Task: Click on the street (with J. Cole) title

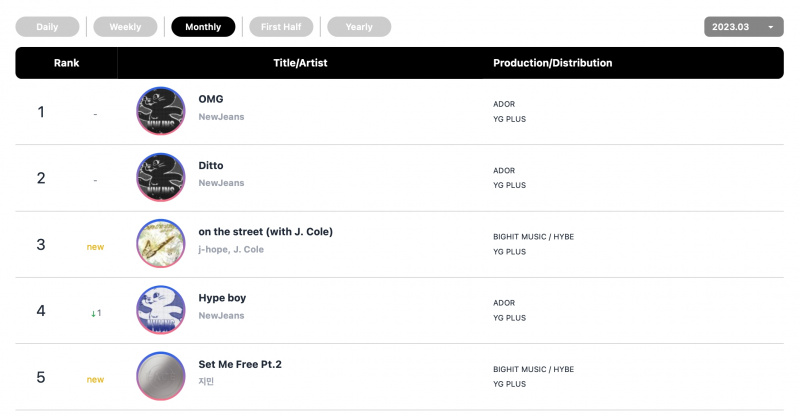Action: click(x=265, y=232)
